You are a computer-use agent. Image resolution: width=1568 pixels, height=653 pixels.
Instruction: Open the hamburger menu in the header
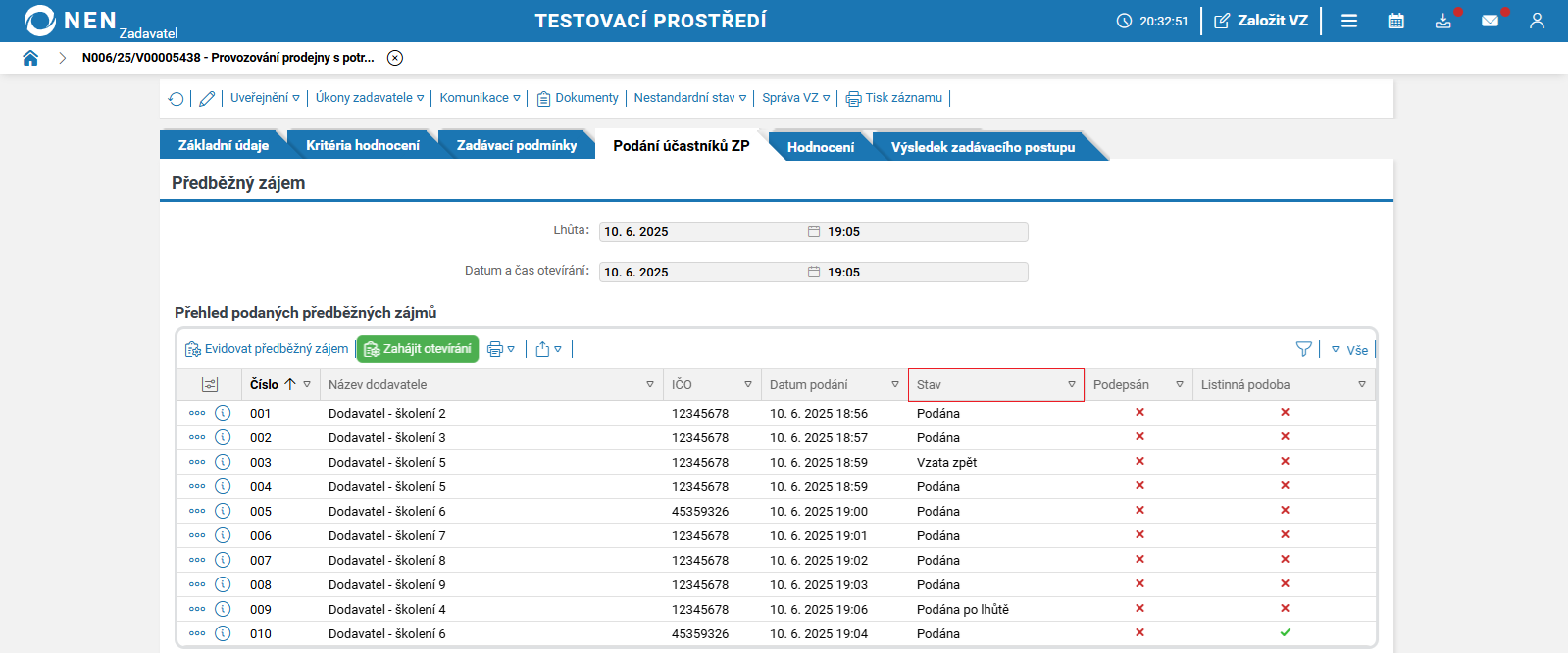pyautogui.click(x=1349, y=21)
